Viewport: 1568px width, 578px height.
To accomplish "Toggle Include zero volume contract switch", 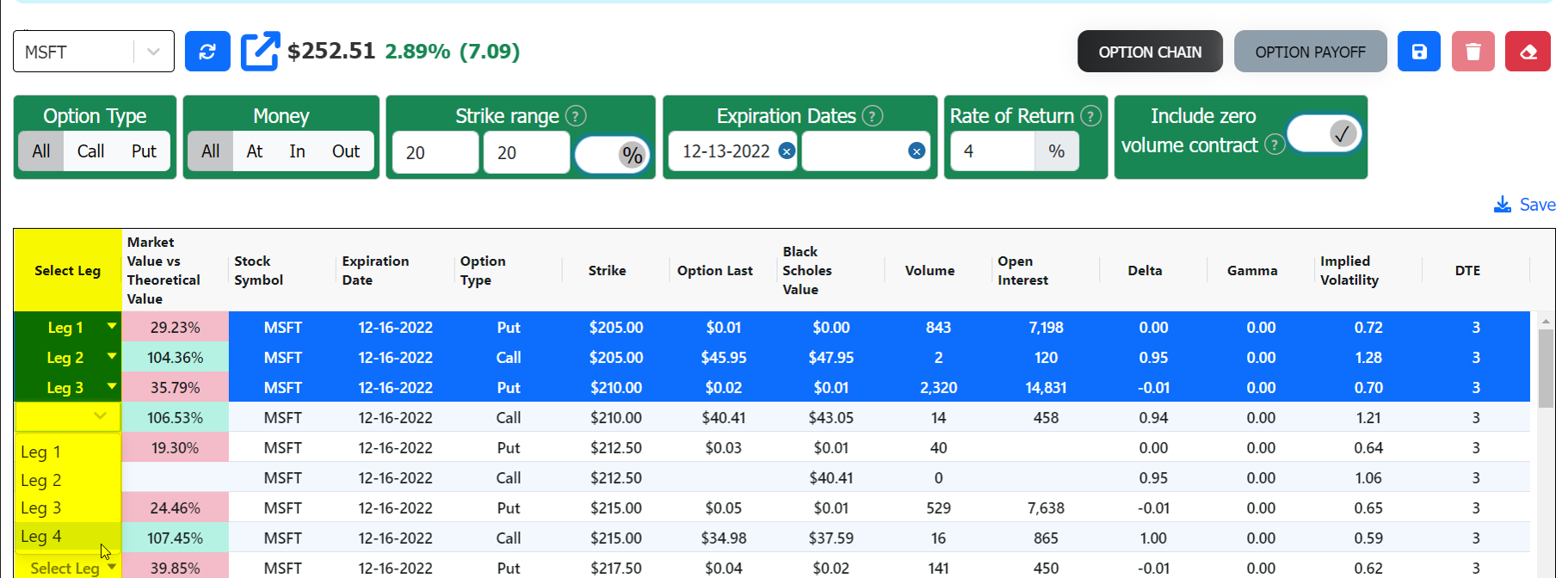I will click(x=1324, y=133).
